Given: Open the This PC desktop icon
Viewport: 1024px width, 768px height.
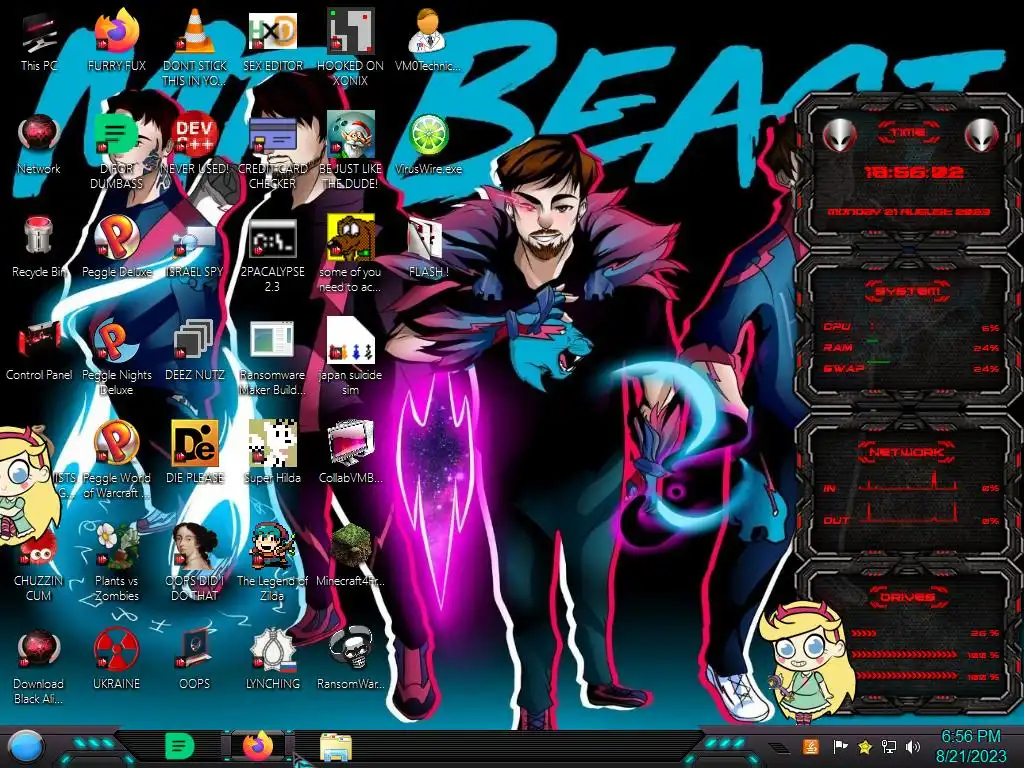Looking at the screenshot, I should coord(39,42).
